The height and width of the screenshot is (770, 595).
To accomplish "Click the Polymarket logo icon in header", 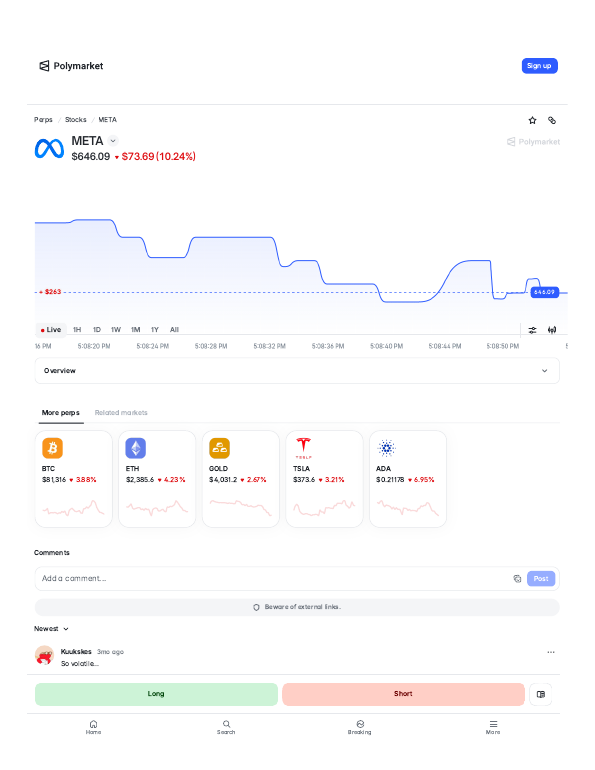I will click(x=44, y=66).
